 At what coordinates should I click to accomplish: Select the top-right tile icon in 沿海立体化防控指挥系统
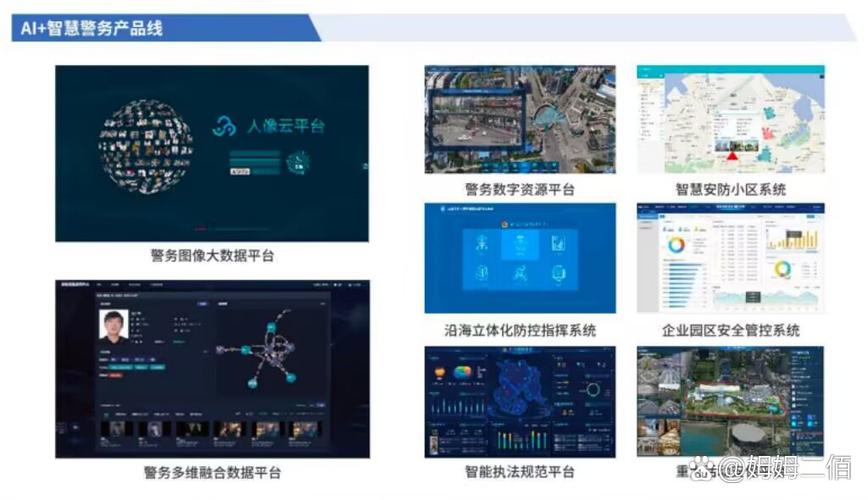pyautogui.click(x=558, y=243)
